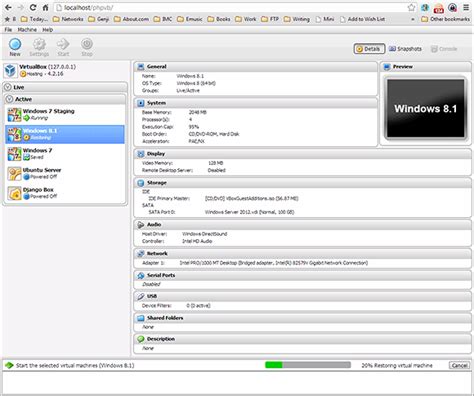Image resolution: width=474 pixels, height=396 pixels.
Task: Open the Other bookmarks folder
Action: click(x=445, y=19)
